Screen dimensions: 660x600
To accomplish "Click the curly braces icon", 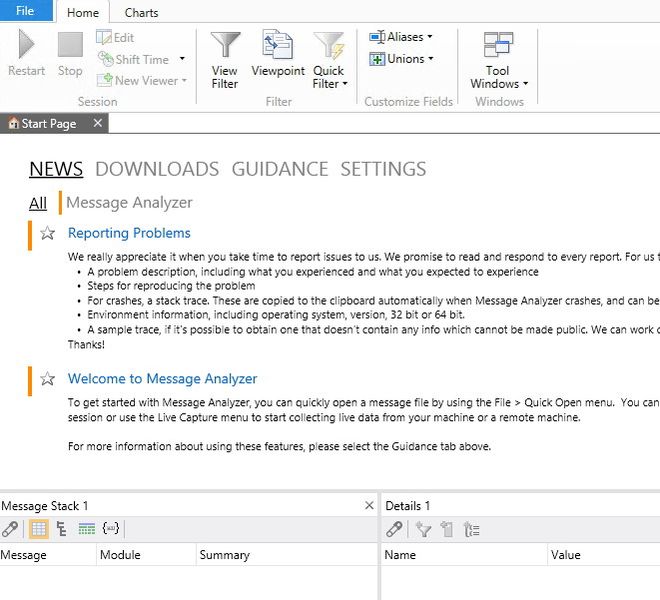I will 111,528.
